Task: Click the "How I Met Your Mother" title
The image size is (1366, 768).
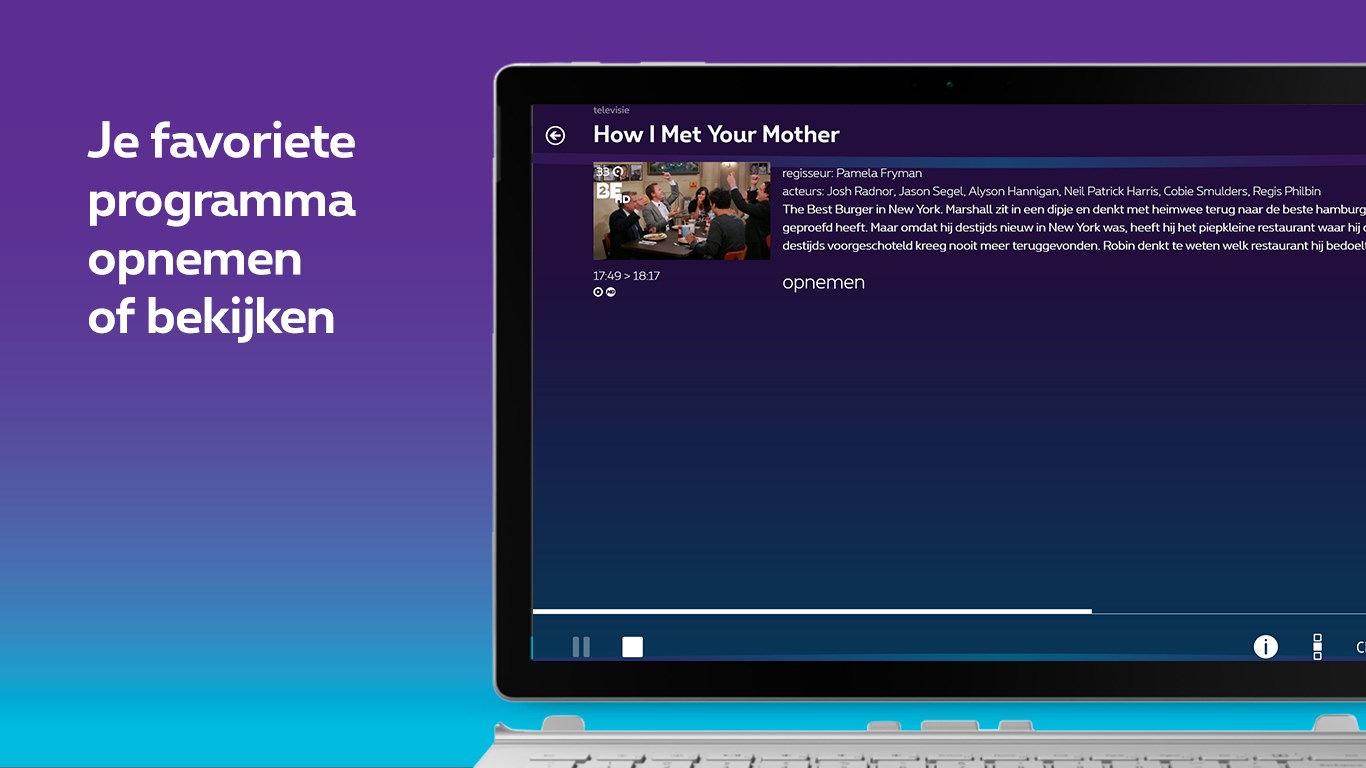Action: coord(716,135)
